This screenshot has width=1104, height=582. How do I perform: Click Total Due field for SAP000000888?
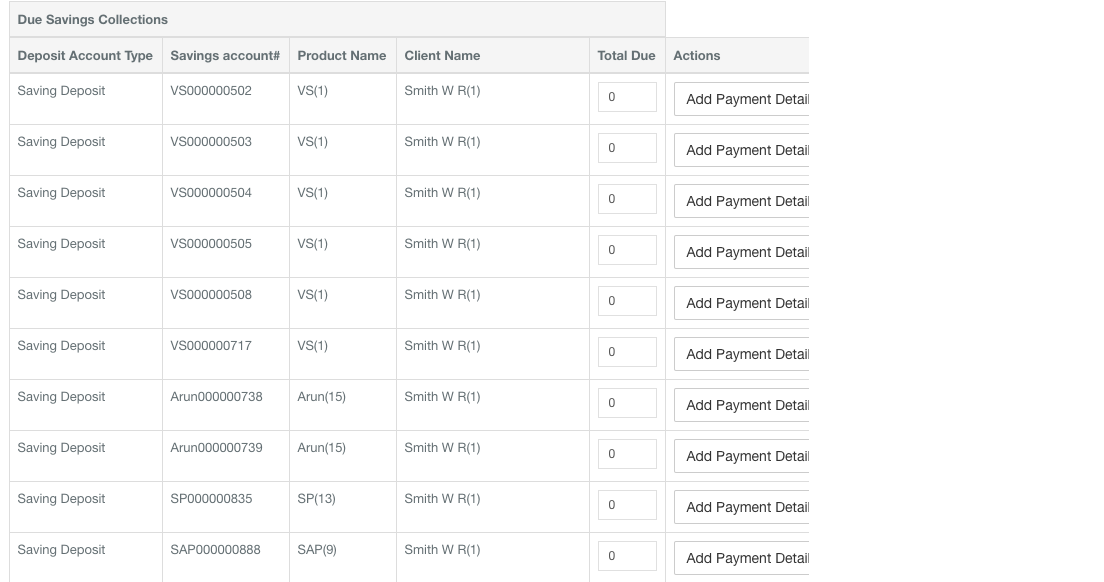(627, 555)
